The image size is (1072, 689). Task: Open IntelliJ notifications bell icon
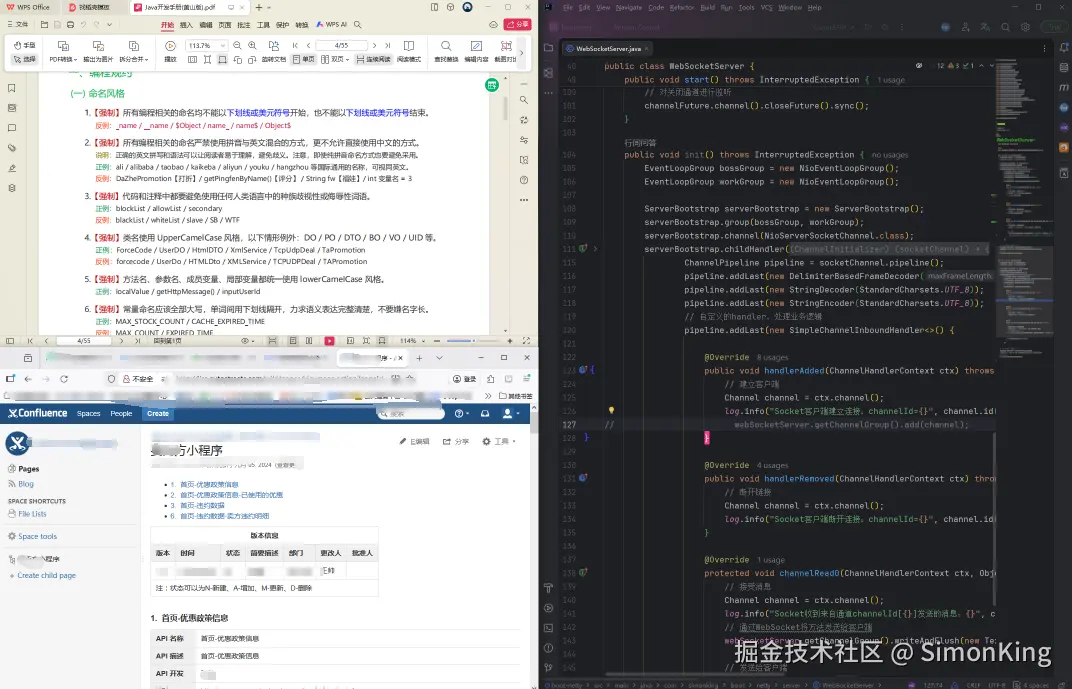pyautogui.click(x=1064, y=48)
